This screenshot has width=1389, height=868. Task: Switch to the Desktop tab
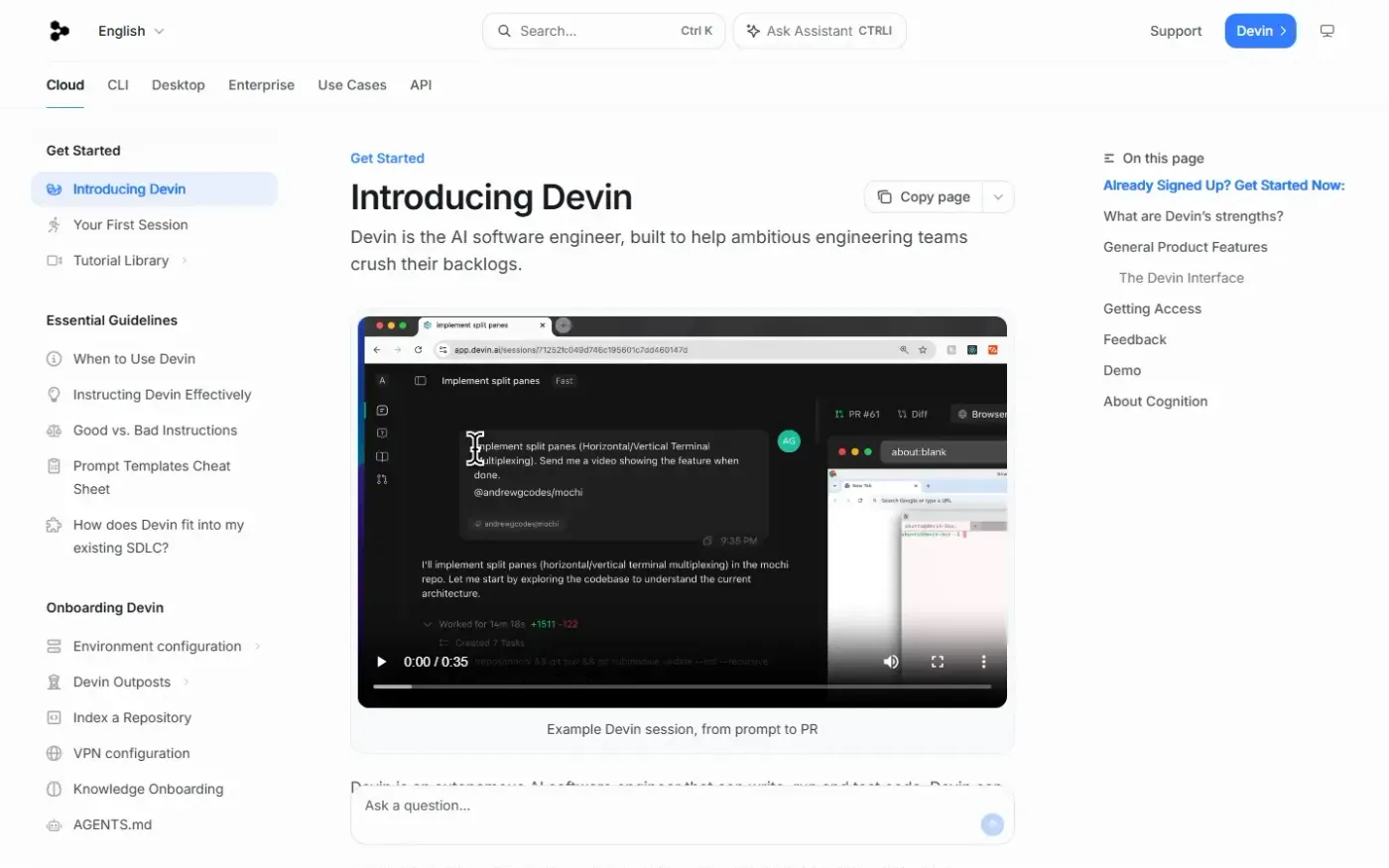tap(179, 85)
